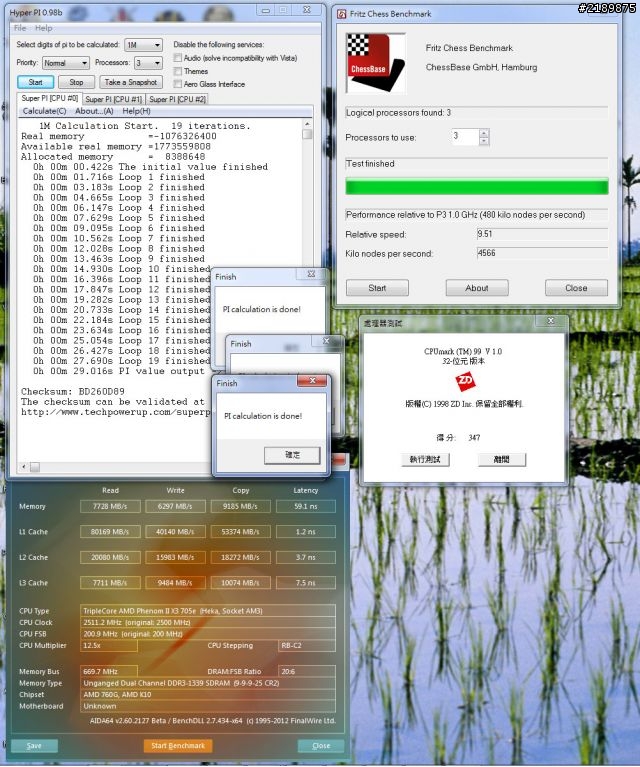Open the Priority dropdown set to Normal
This screenshot has width=640, height=767.
tap(66, 63)
